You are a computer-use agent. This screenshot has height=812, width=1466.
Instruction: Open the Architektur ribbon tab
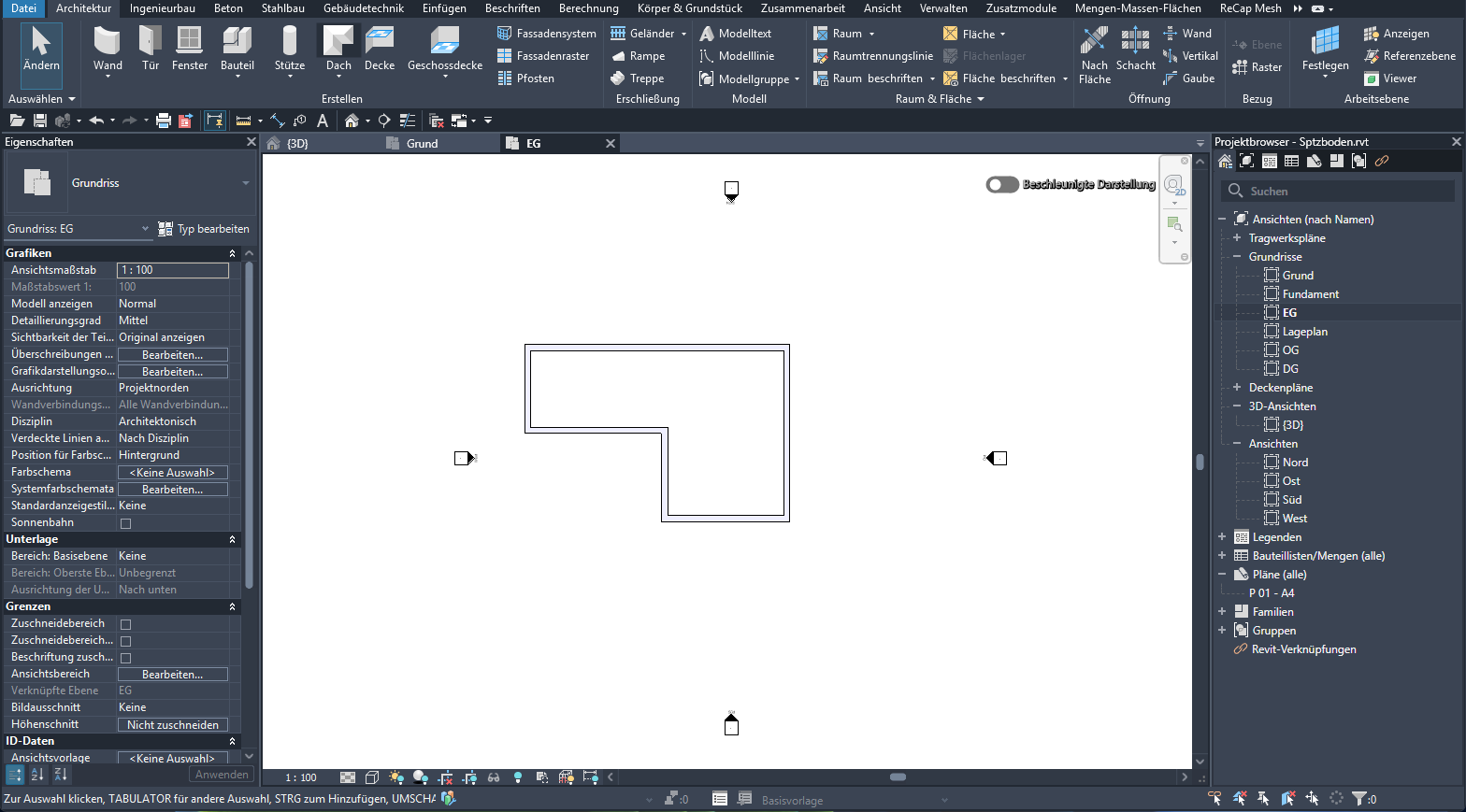[84, 8]
